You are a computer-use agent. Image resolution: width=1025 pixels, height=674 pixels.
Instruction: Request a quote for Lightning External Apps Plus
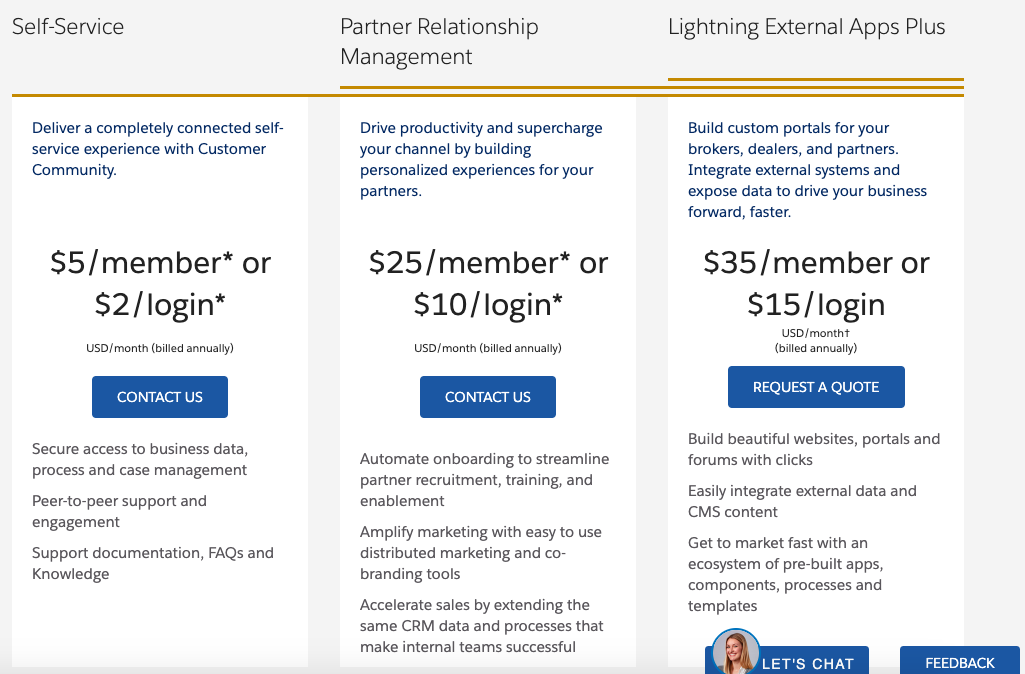[x=816, y=387]
